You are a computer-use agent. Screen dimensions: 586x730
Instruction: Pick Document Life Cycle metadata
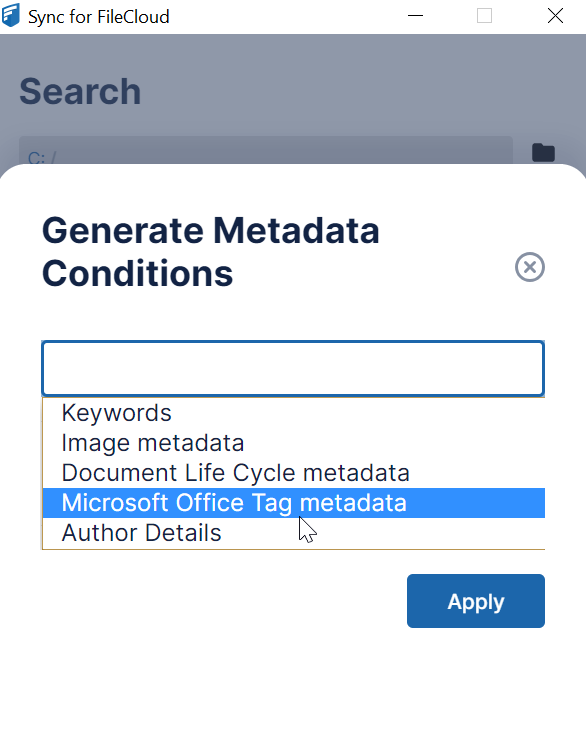pos(294,473)
